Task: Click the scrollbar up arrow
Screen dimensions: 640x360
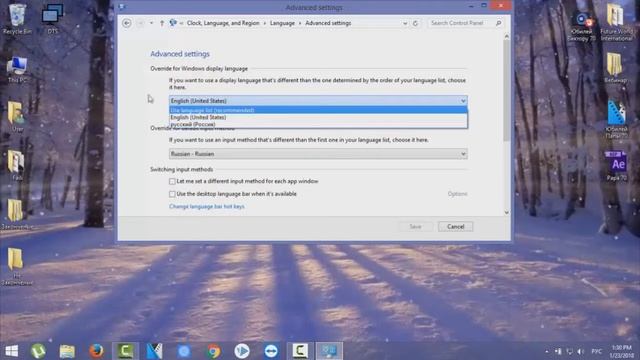Action: coord(507,36)
